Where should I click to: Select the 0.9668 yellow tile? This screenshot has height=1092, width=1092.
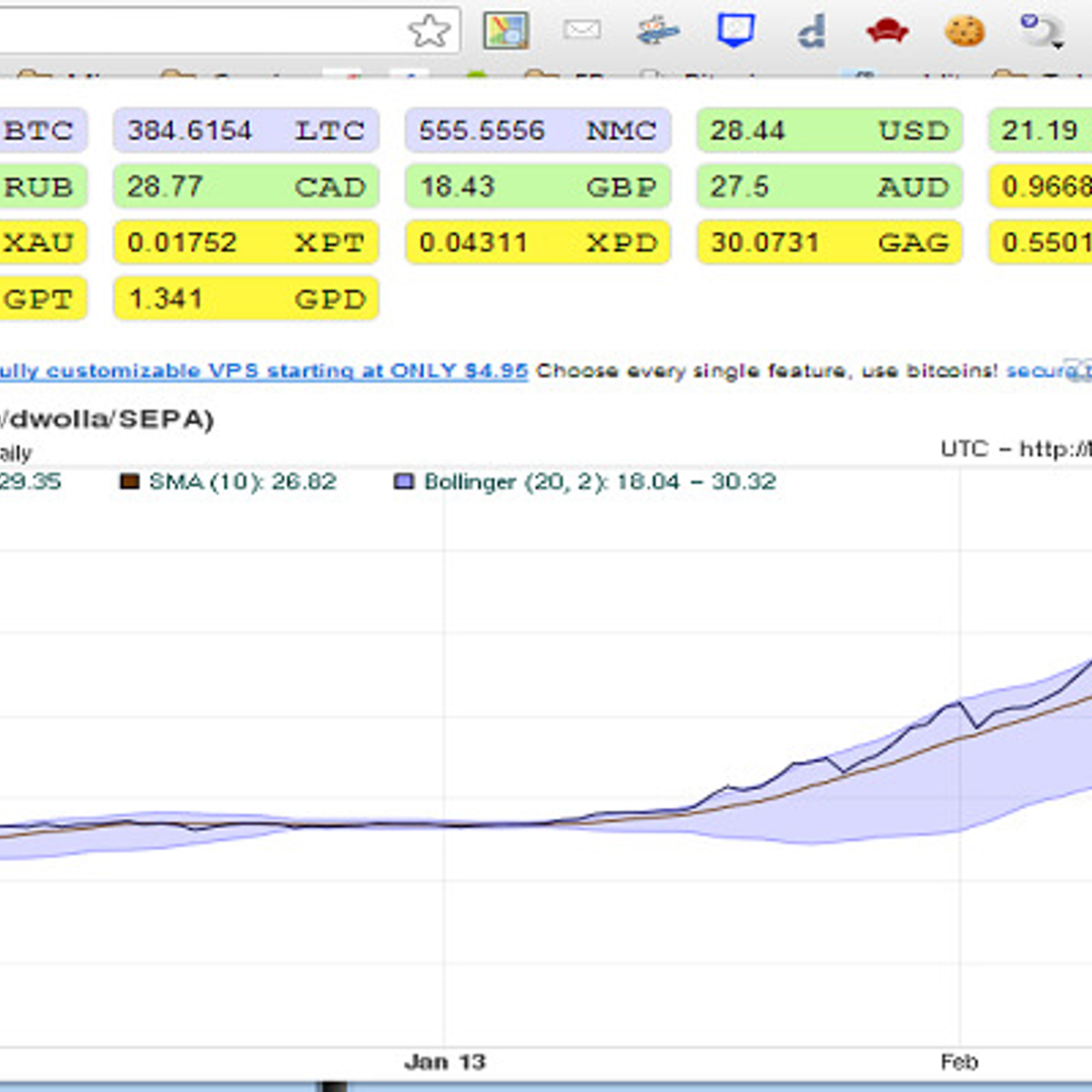point(1040,187)
